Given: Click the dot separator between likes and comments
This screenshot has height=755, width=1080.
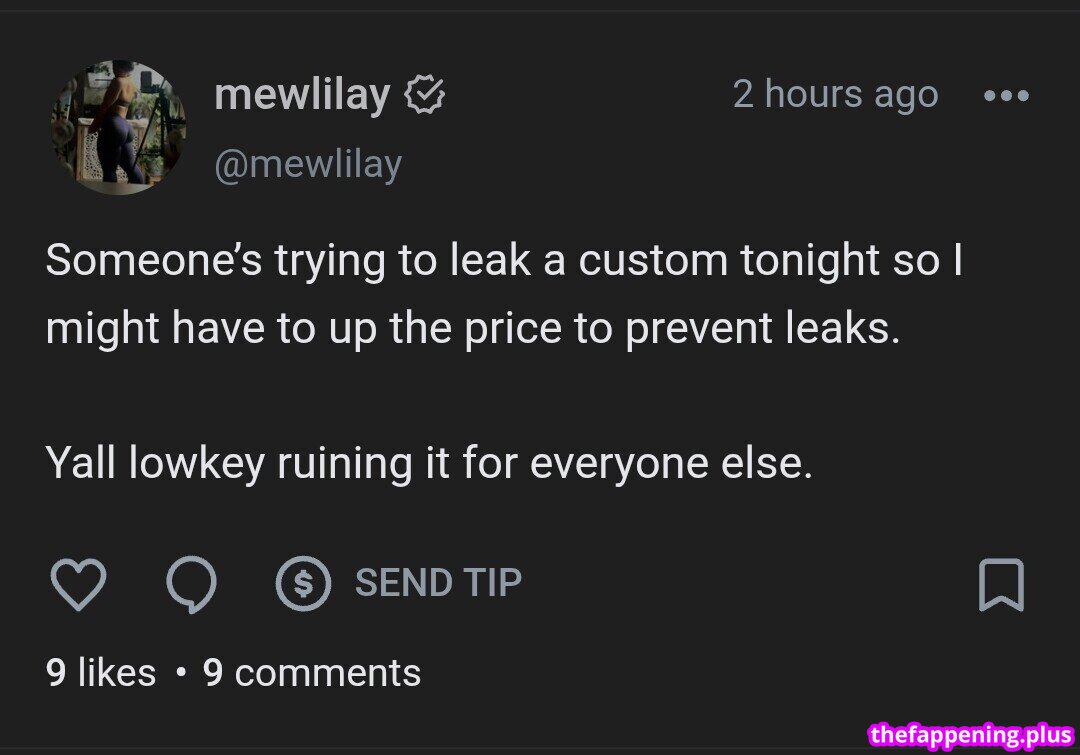Looking at the screenshot, I should [180, 673].
